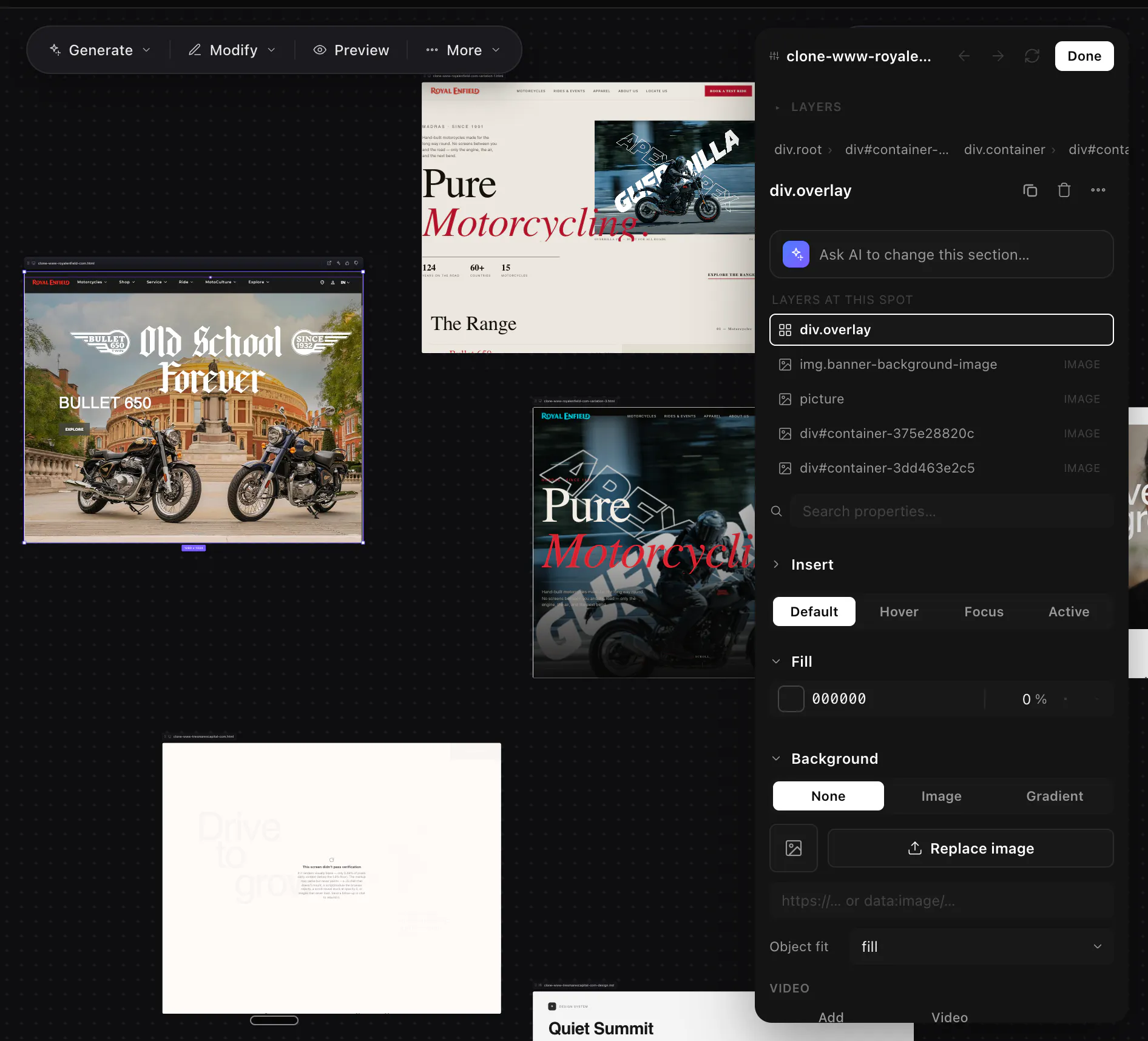Click the Replace image button
Image resolution: width=1148 pixels, height=1041 pixels.
pos(971,848)
